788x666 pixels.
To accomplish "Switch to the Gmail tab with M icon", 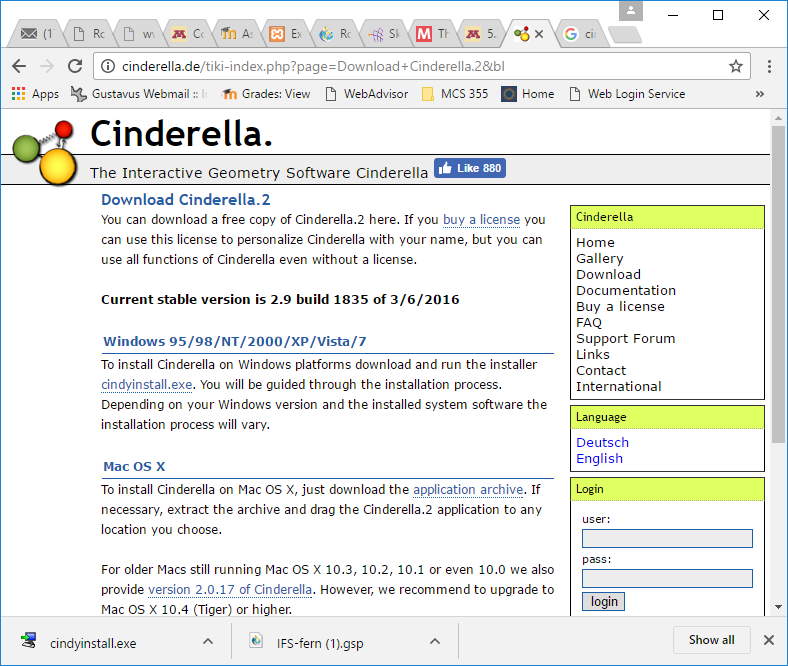I will [x=433, y=34].
